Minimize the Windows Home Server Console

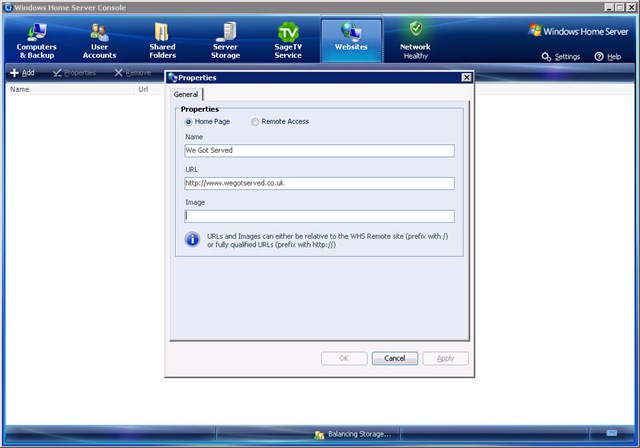(x=609, y=7)
